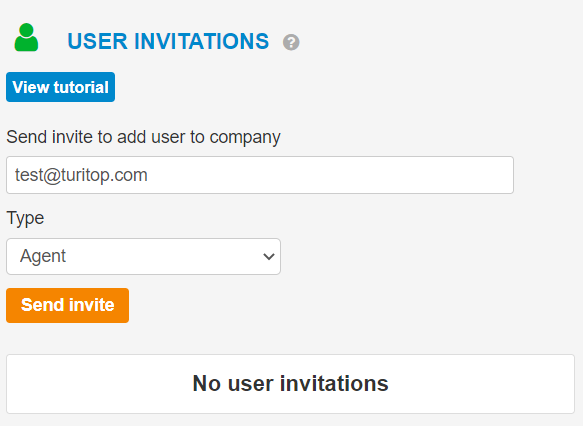The height and width of the screenshot is (426, 583).
Task: Click empty space inside the email input
Action: pyautogui.click(x=331, y=175)
